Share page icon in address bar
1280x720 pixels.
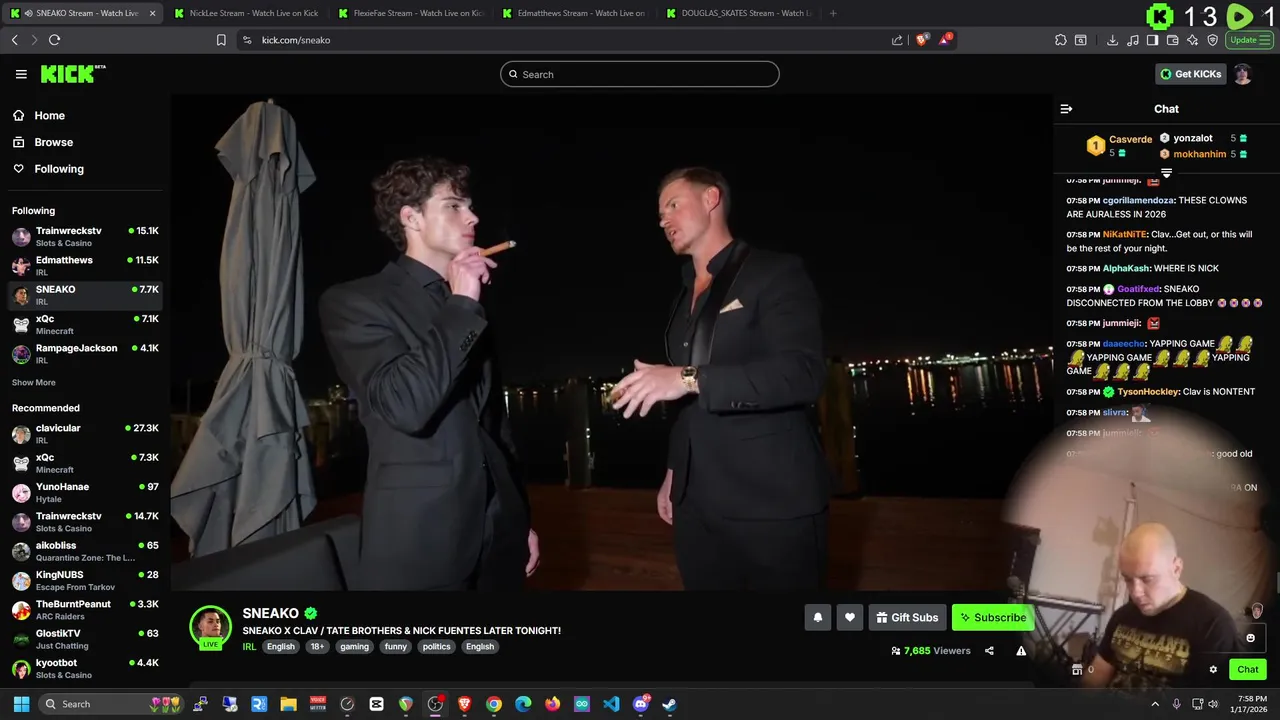pos(897,40)
